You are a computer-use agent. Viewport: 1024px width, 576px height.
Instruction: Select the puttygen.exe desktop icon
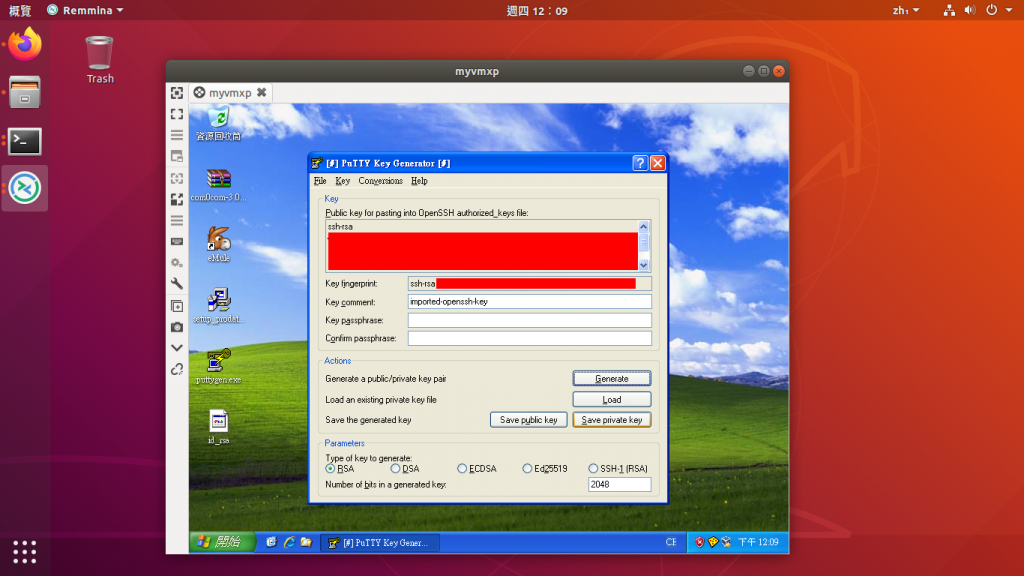[219, 366]
